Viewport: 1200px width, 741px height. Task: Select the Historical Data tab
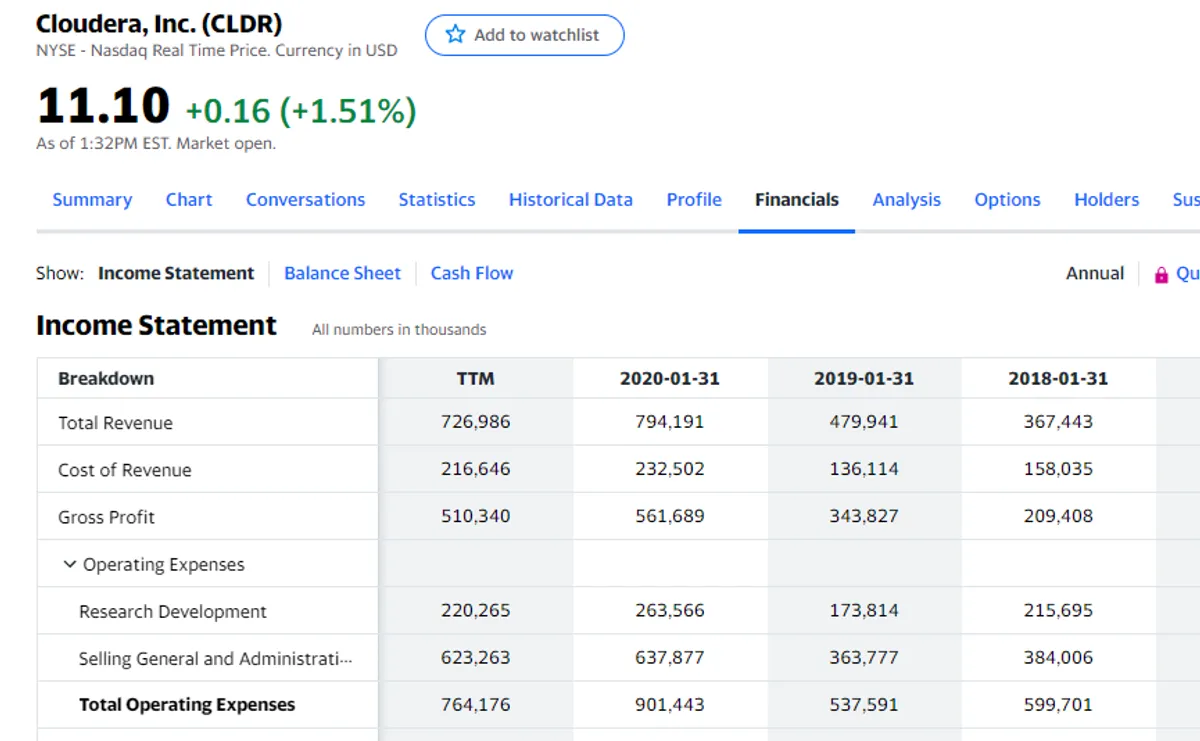(570, 200)
